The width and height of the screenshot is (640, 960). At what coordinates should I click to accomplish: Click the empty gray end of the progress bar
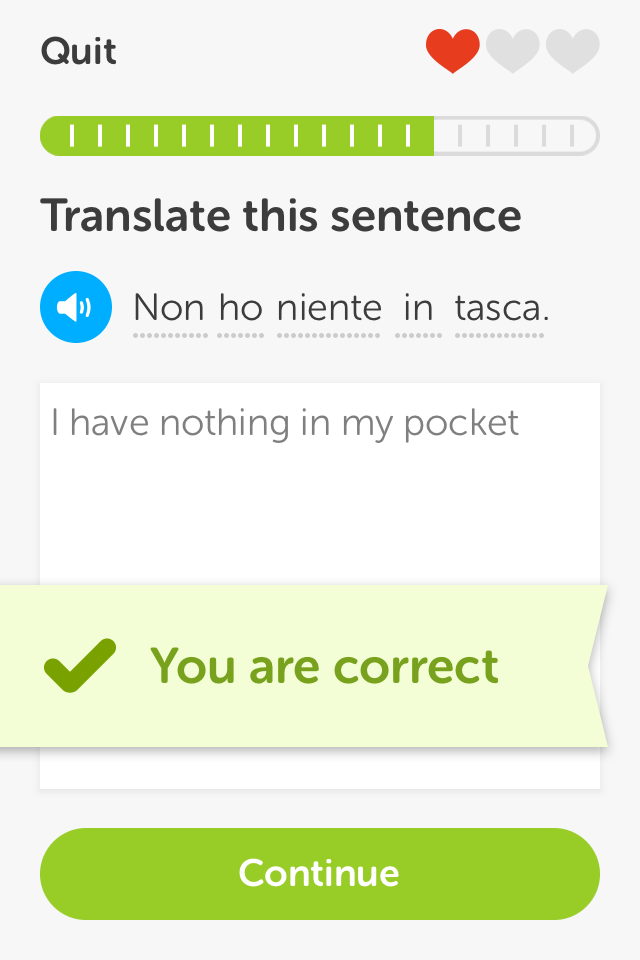516,135
